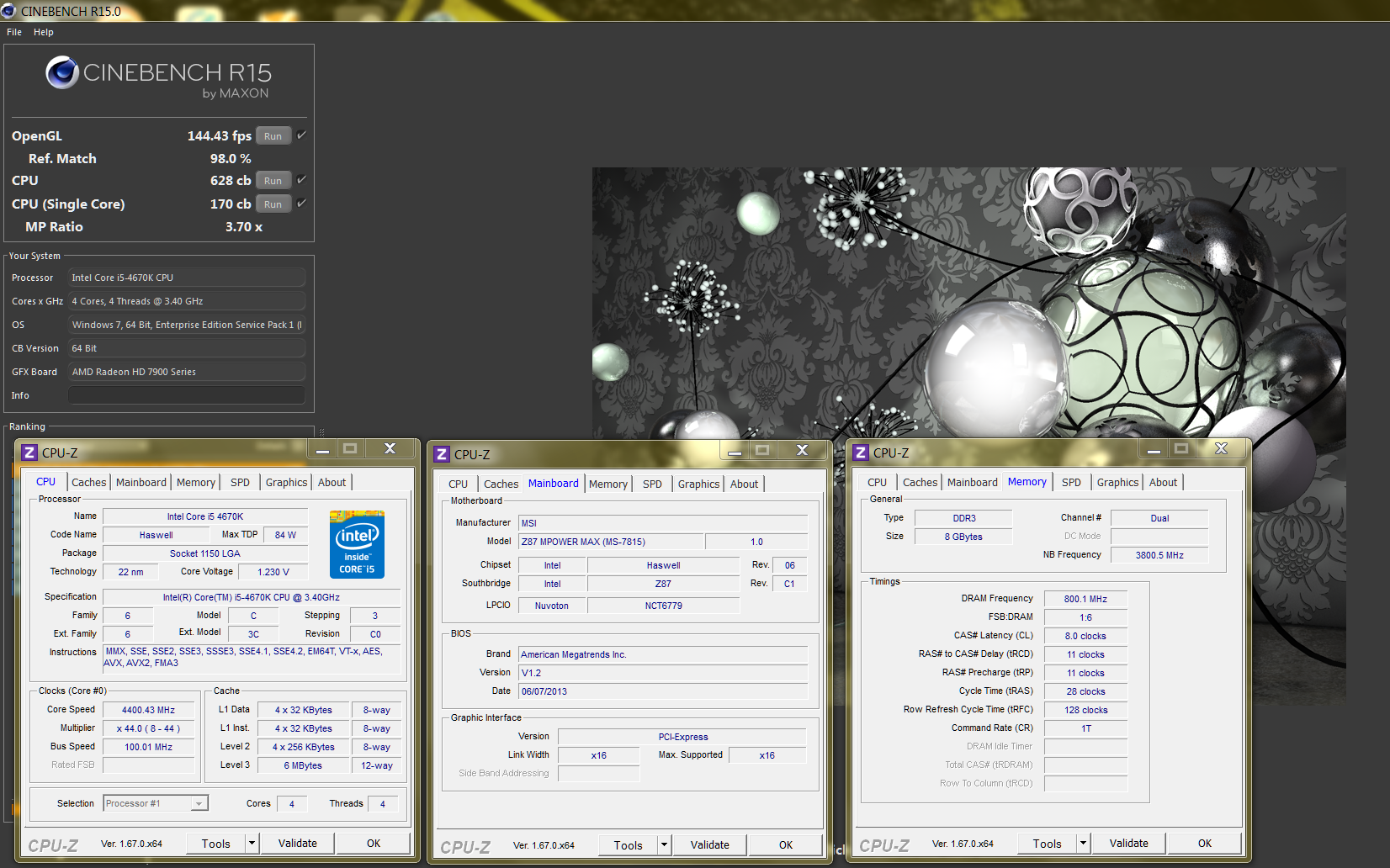1390x868 pixels.
Task: Click the Info input field in Your System
Action: (x=187, y=395)
